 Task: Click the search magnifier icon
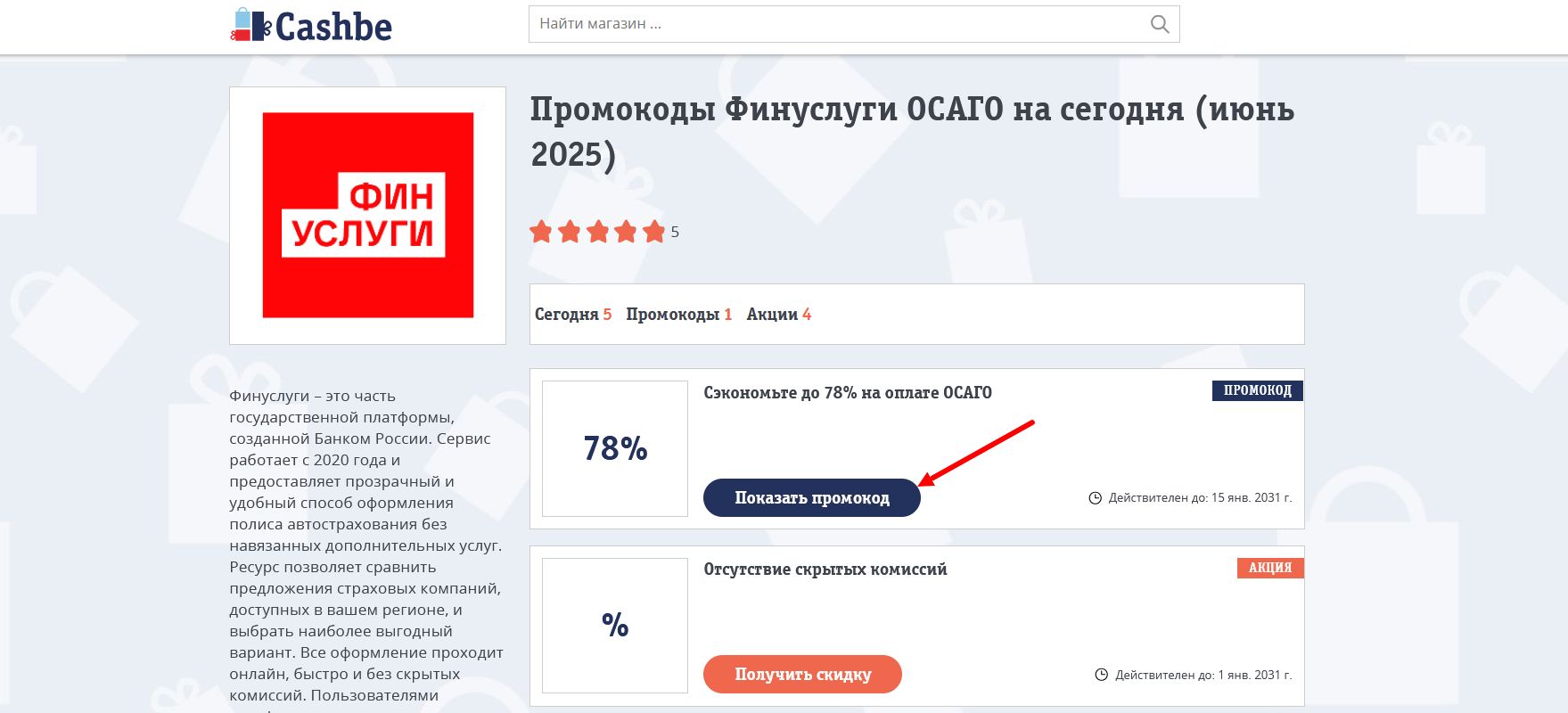(x=1159, y=24)
